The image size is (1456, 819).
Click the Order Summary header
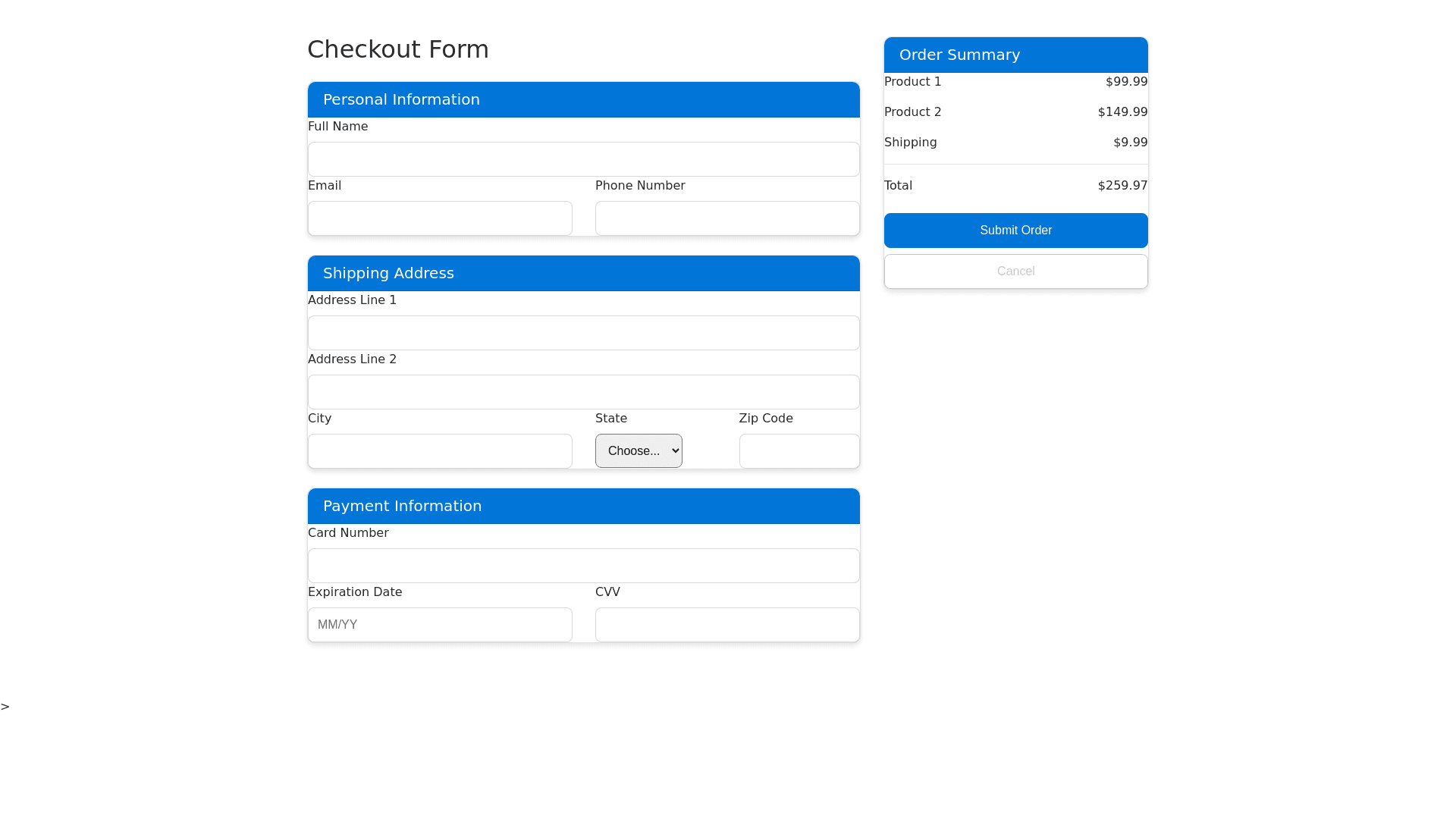click(959, 55)
